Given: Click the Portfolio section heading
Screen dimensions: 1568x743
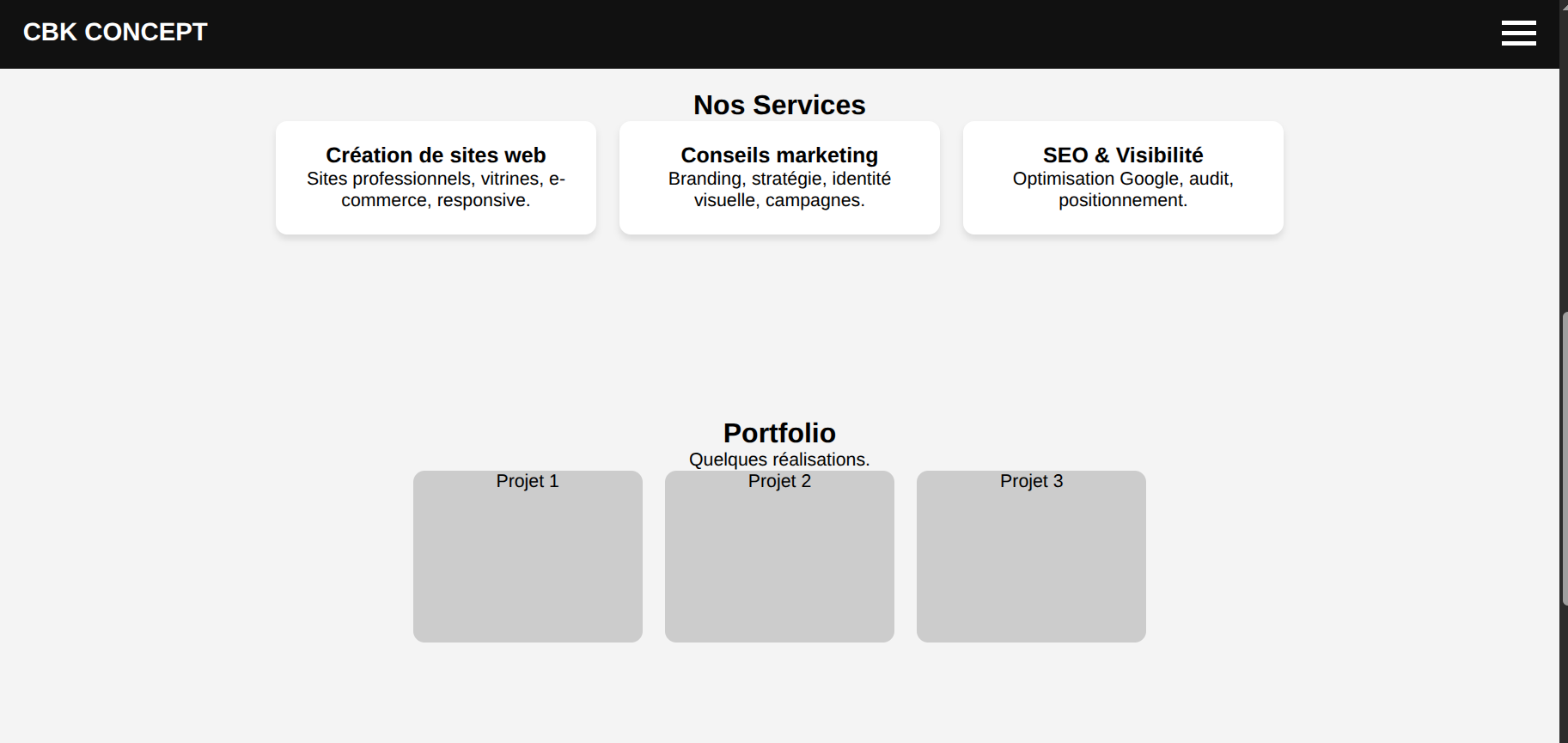Looking at the screenshot, I should tap(779, 433).
